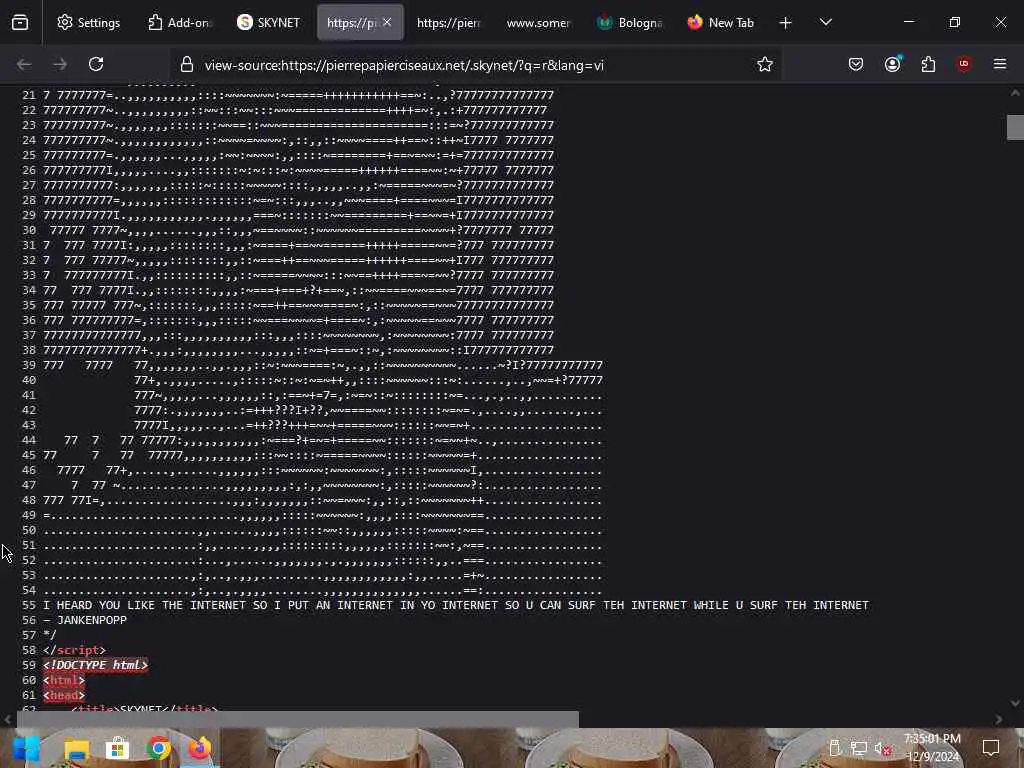1024x768 pixels.
Task: Expand the list all tabs dropdown
Action: click(x=826, y=23)
